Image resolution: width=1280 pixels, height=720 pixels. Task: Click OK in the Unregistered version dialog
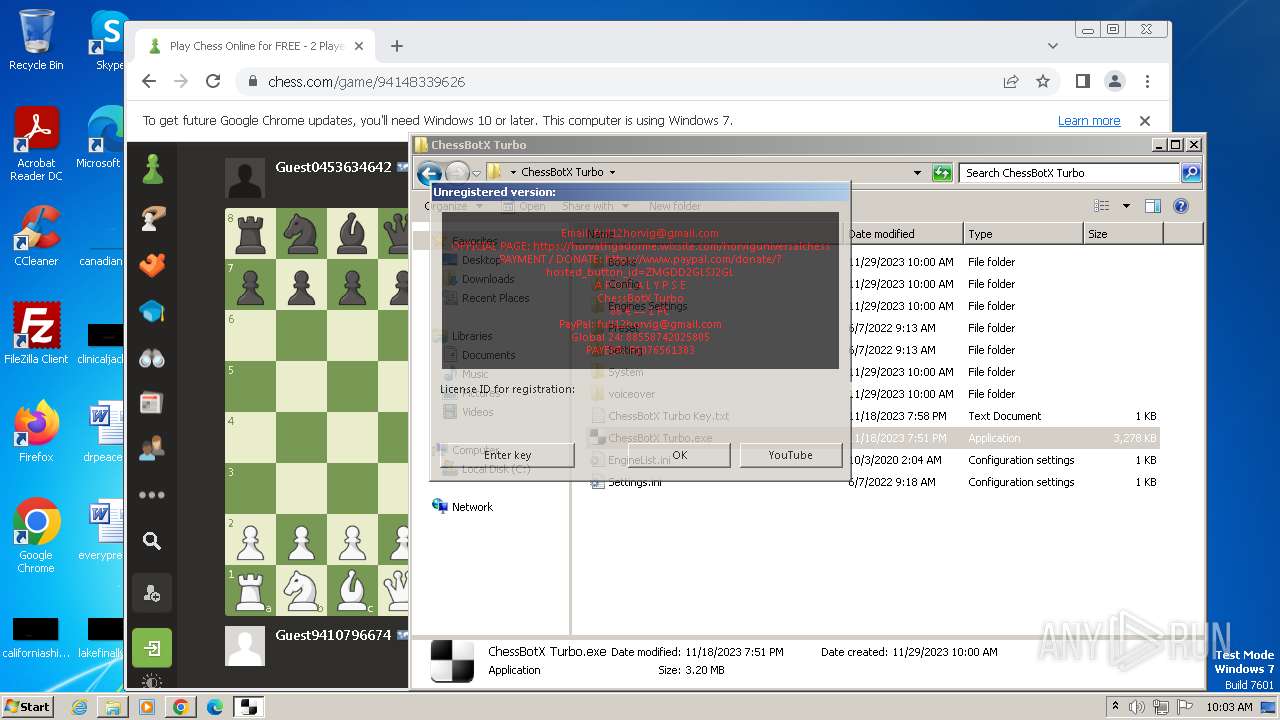click(680, 455)
